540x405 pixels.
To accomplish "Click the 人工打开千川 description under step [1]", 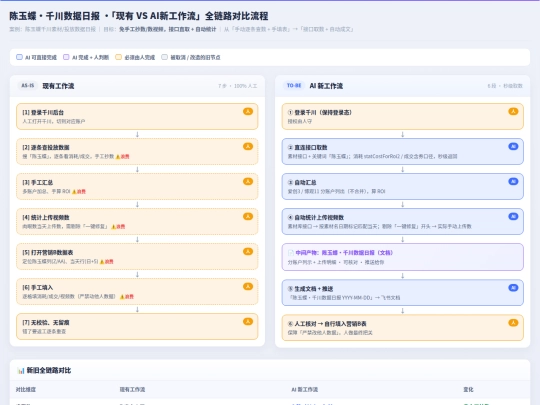I will (54, 122).
